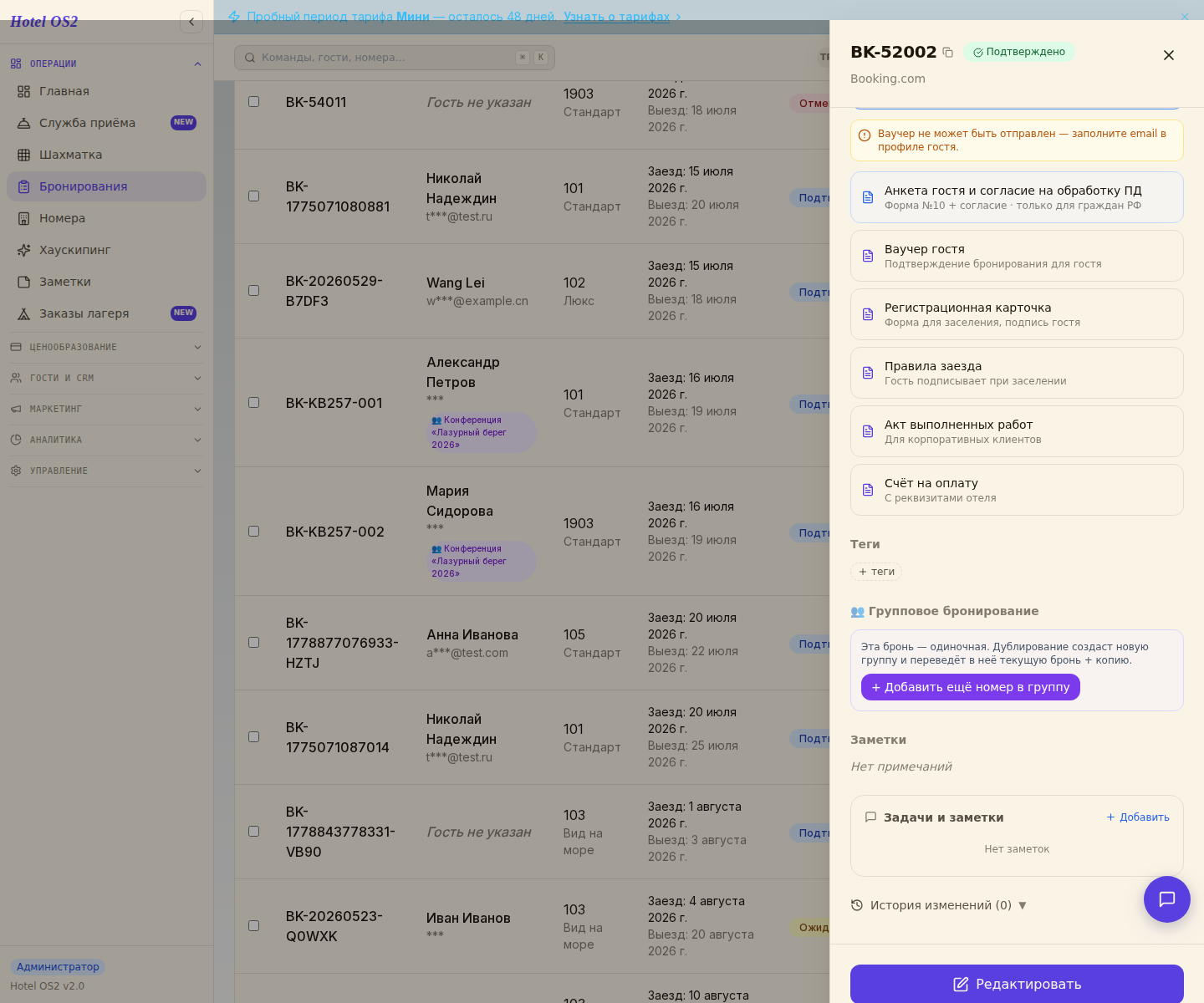Image resolution: width=1204 pixels, height=1003 pixels.
Task: Click the Хаускипинг sparkle icon
Action: click(23, 250)
